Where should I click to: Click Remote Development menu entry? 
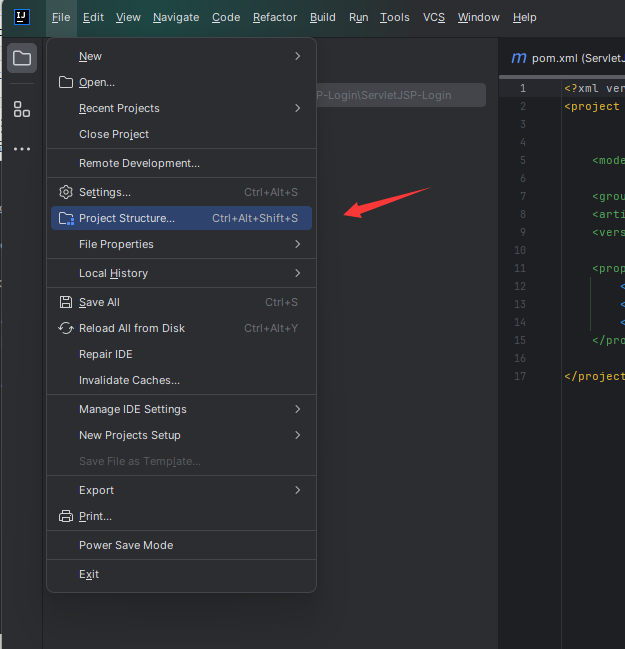pyautogui.click(x=139, y=163)
